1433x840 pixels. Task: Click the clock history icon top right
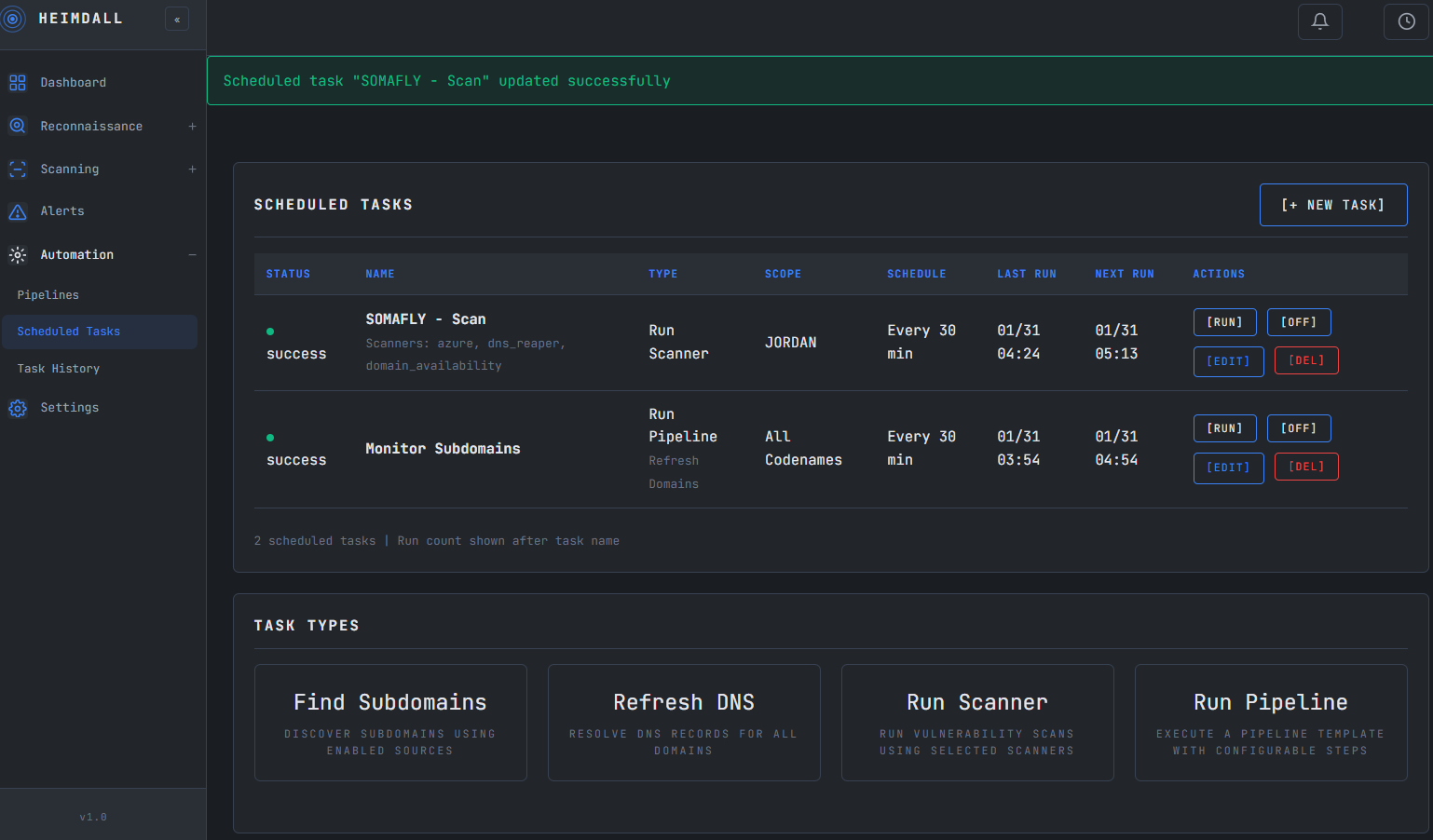click(1407, 21)
